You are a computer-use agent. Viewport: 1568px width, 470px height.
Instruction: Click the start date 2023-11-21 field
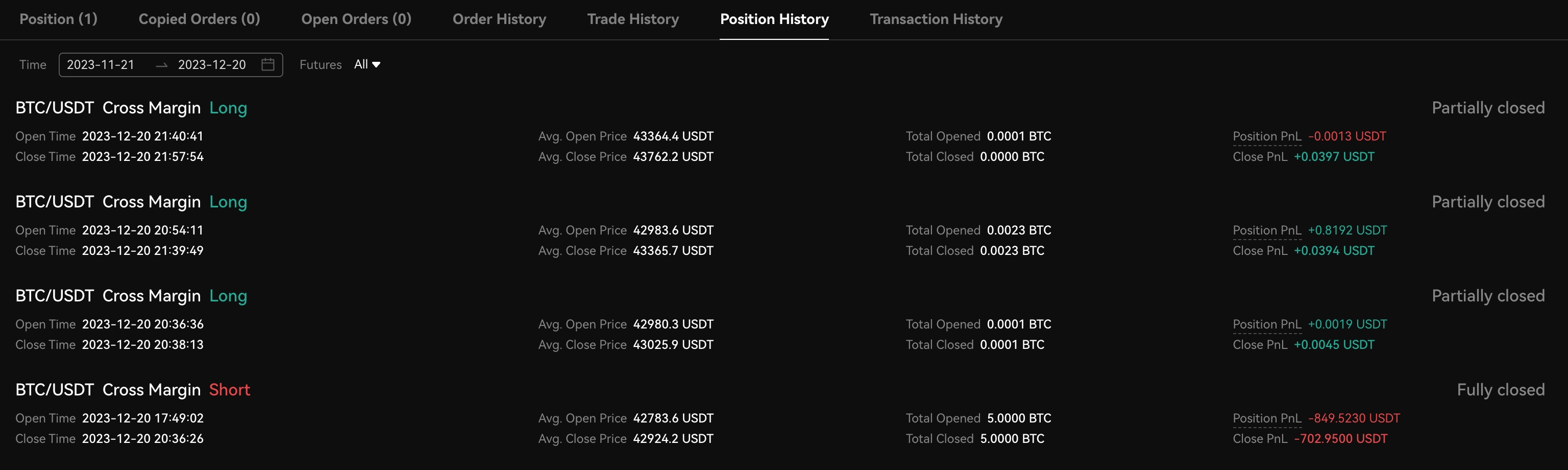101,64
